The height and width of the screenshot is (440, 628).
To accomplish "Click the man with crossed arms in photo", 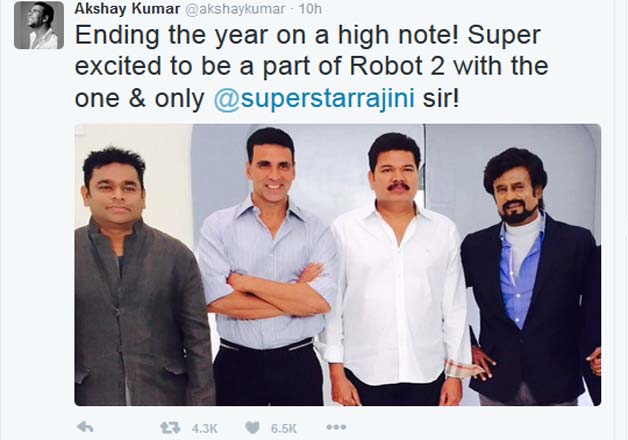I will point(268,268).
